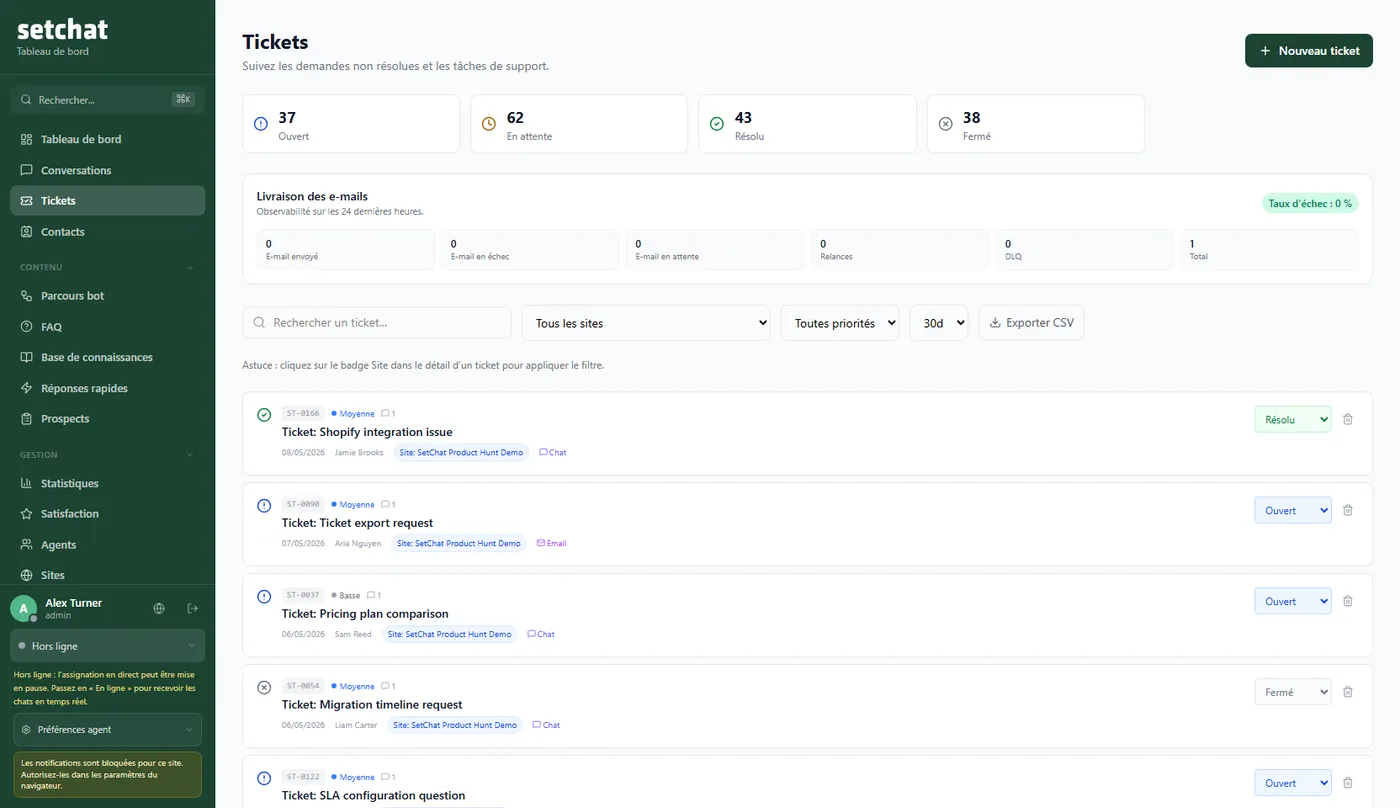Open Conversations in the sidebar
Screen dimensions: 1400x808
(107, 170)
